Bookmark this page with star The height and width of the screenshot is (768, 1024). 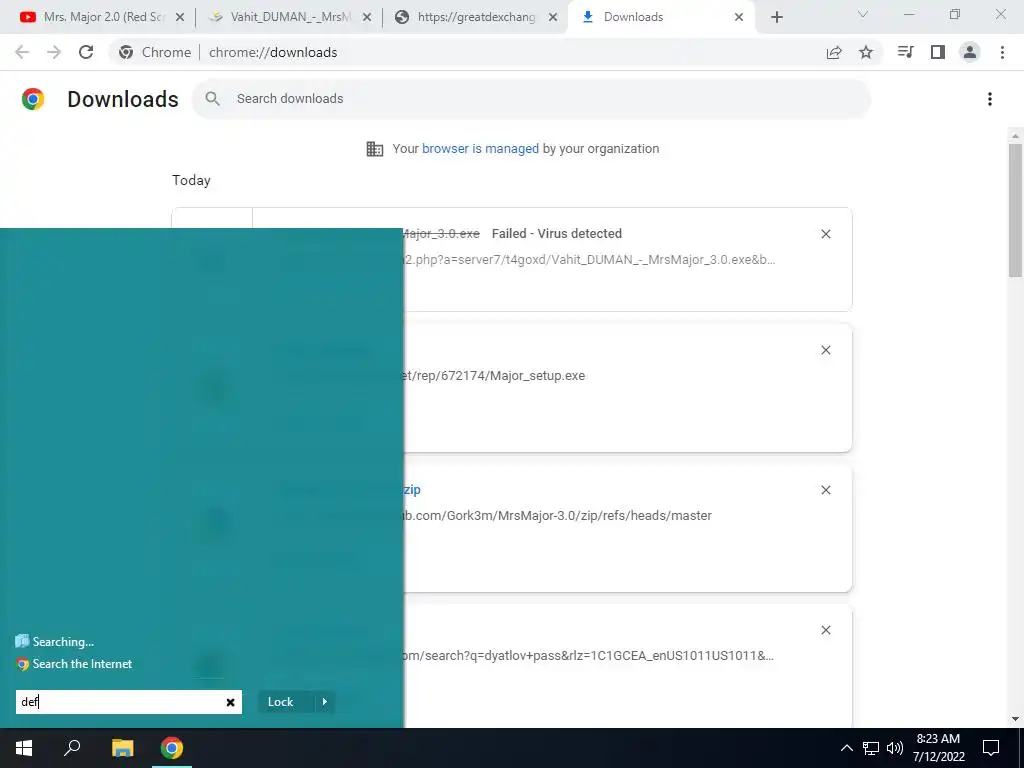point(866,52)
